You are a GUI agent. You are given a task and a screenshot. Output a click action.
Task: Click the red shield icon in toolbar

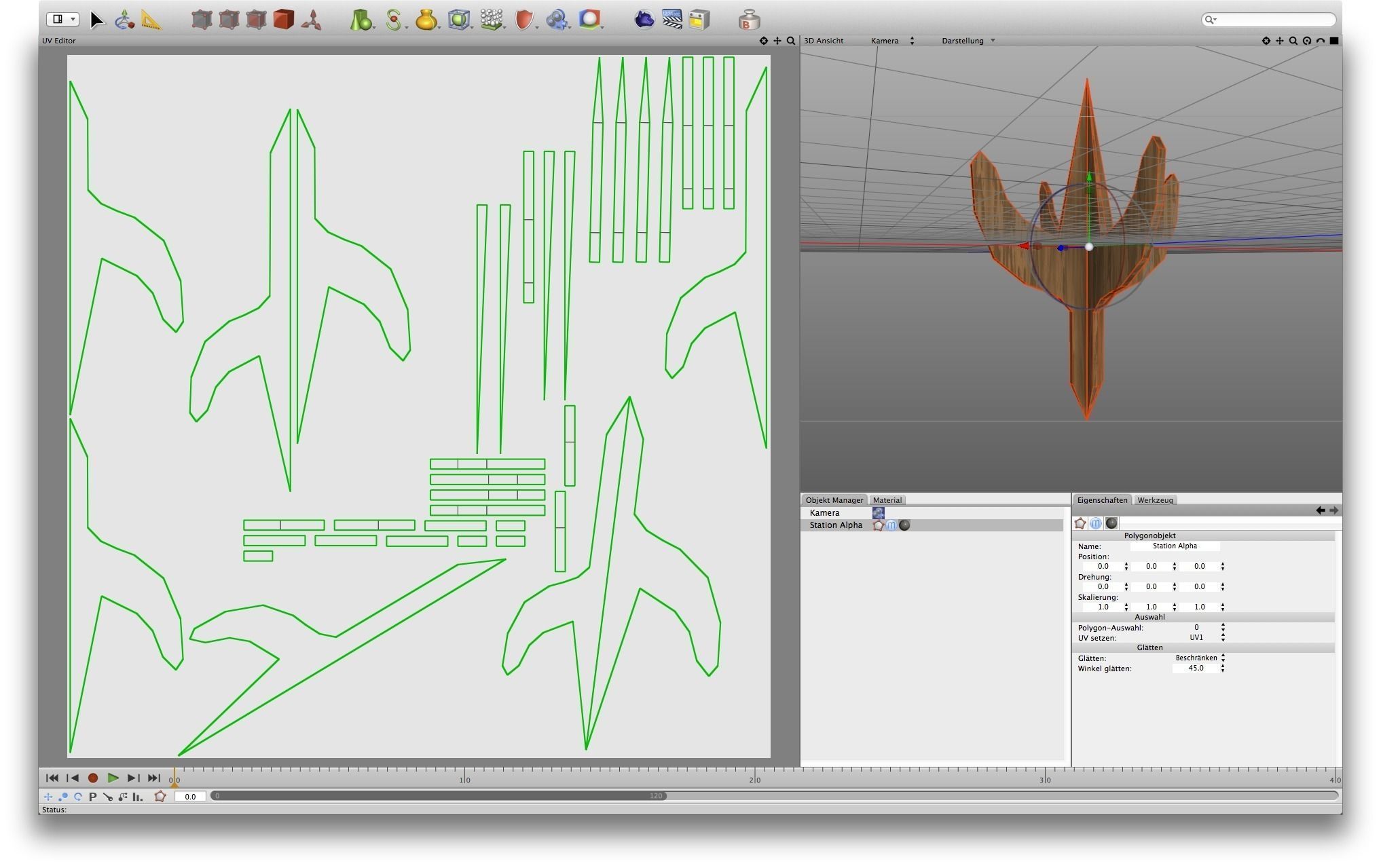click(523, 20)
